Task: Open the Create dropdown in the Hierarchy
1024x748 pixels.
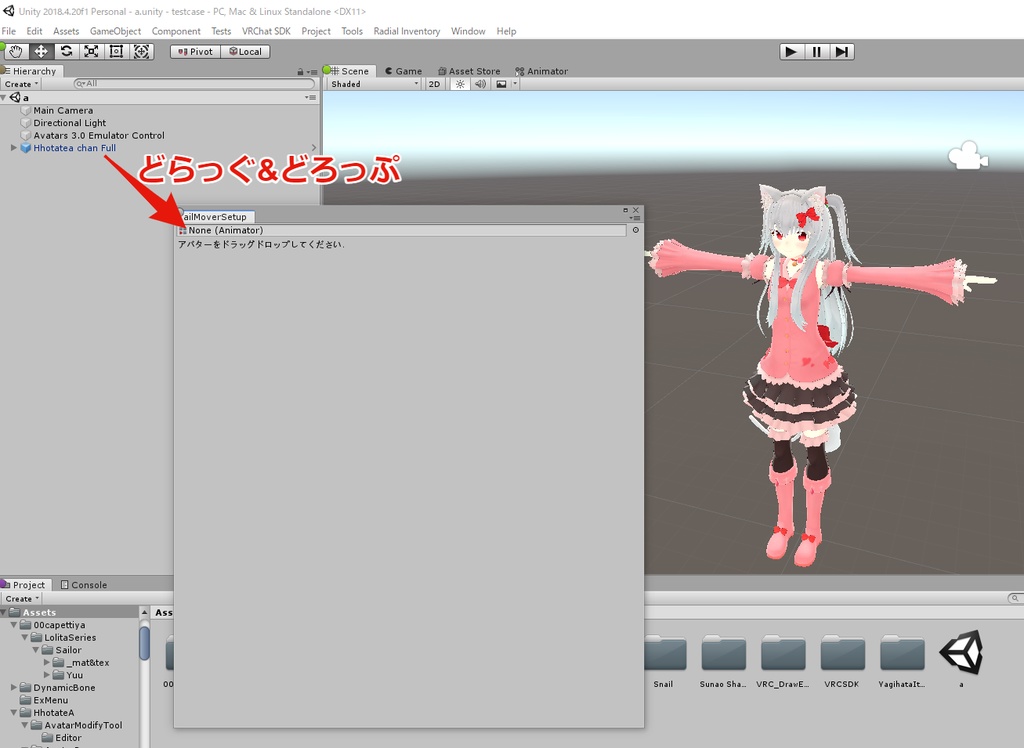Action: click(x=20, y=83)
